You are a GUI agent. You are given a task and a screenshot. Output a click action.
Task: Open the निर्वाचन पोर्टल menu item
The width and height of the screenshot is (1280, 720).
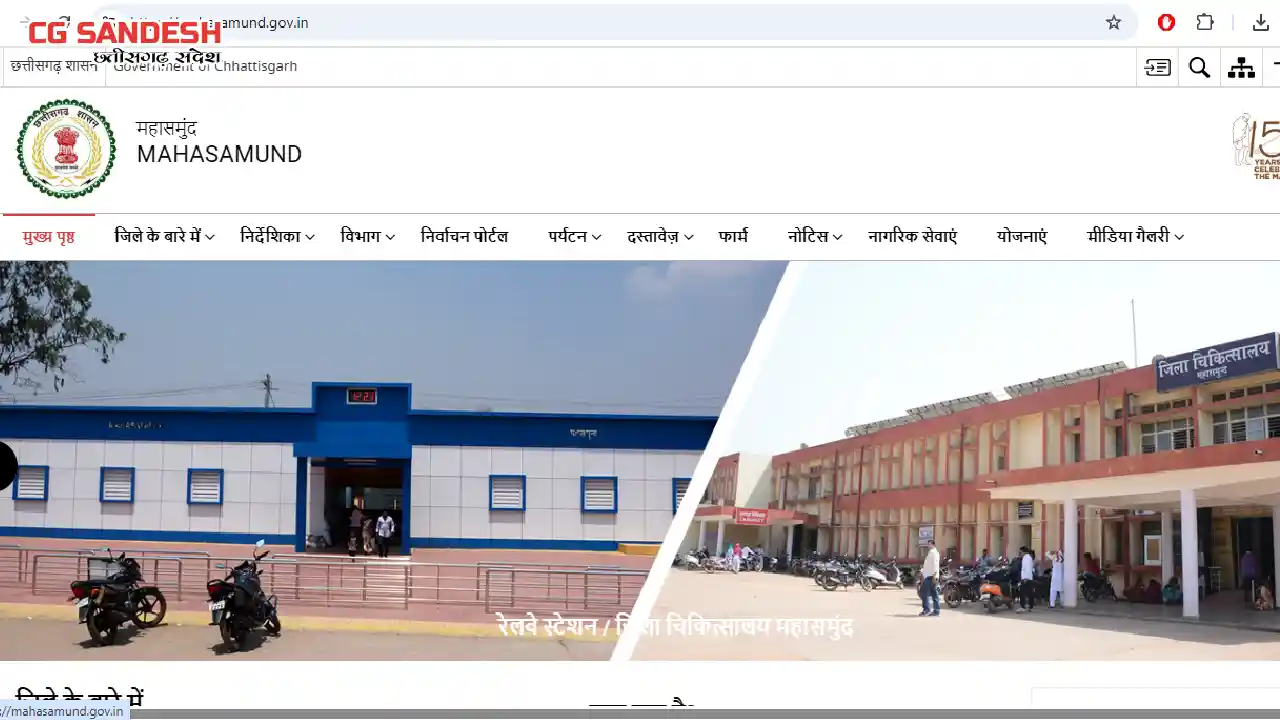[464, 237]
